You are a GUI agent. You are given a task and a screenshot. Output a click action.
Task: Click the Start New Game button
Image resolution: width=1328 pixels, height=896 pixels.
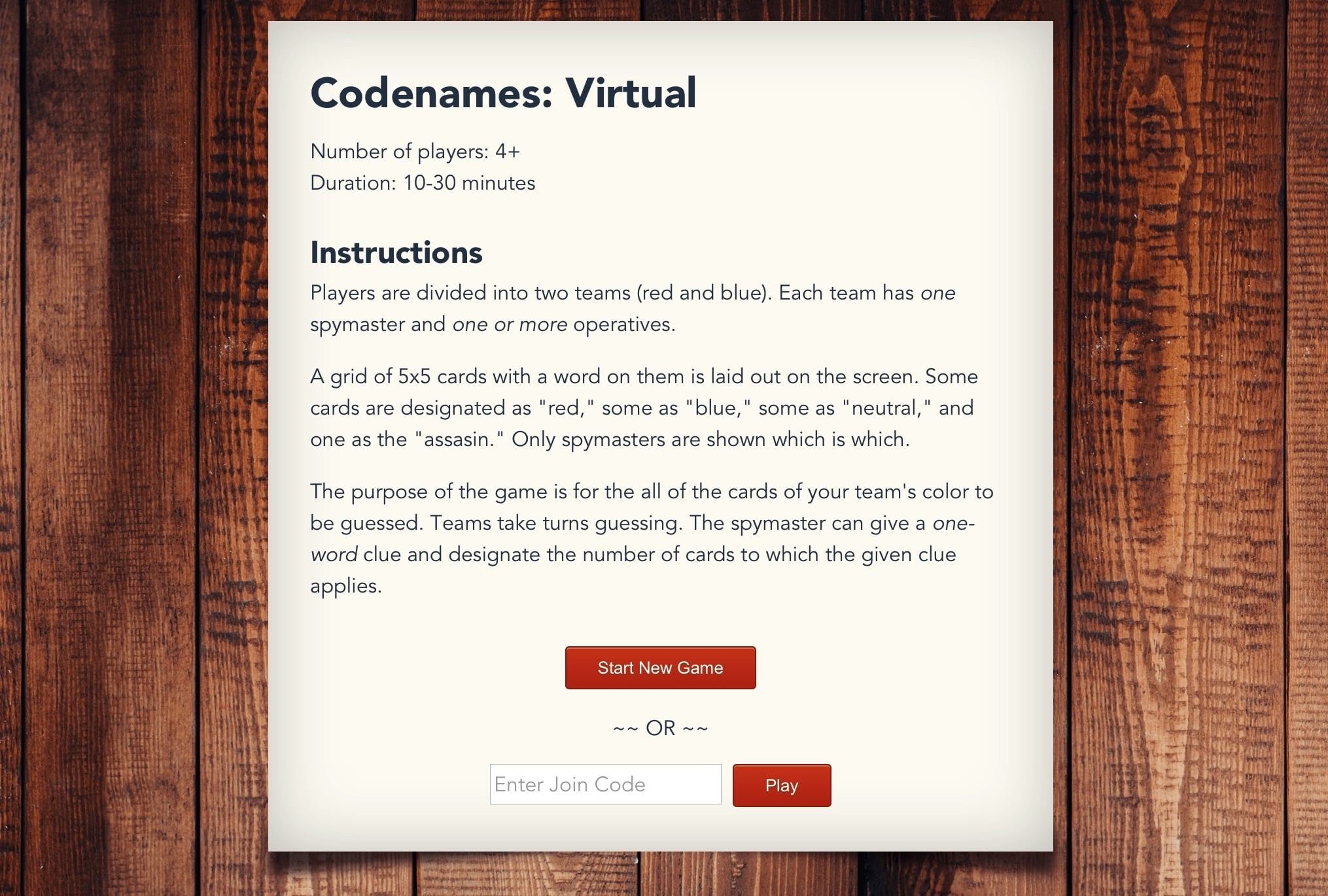[x=660, y=668]
